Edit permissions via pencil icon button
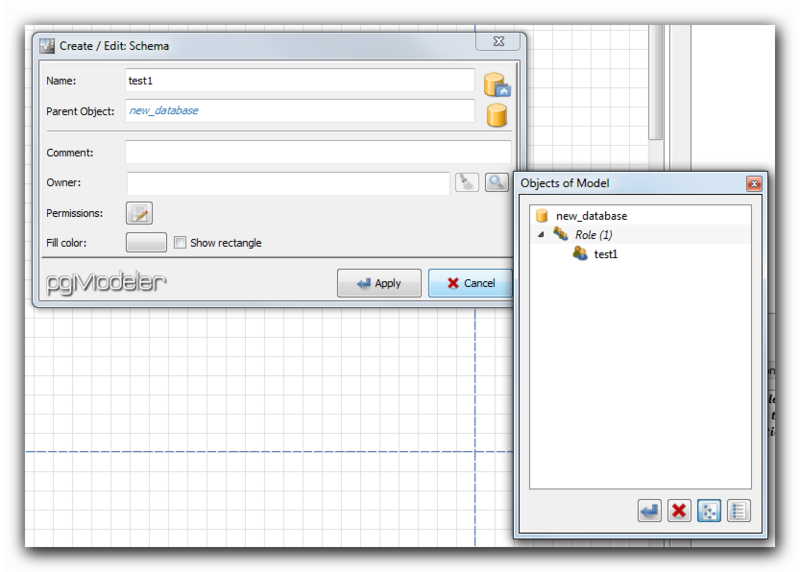The width and height of the screenshot is (800, 572). point(139,213)
